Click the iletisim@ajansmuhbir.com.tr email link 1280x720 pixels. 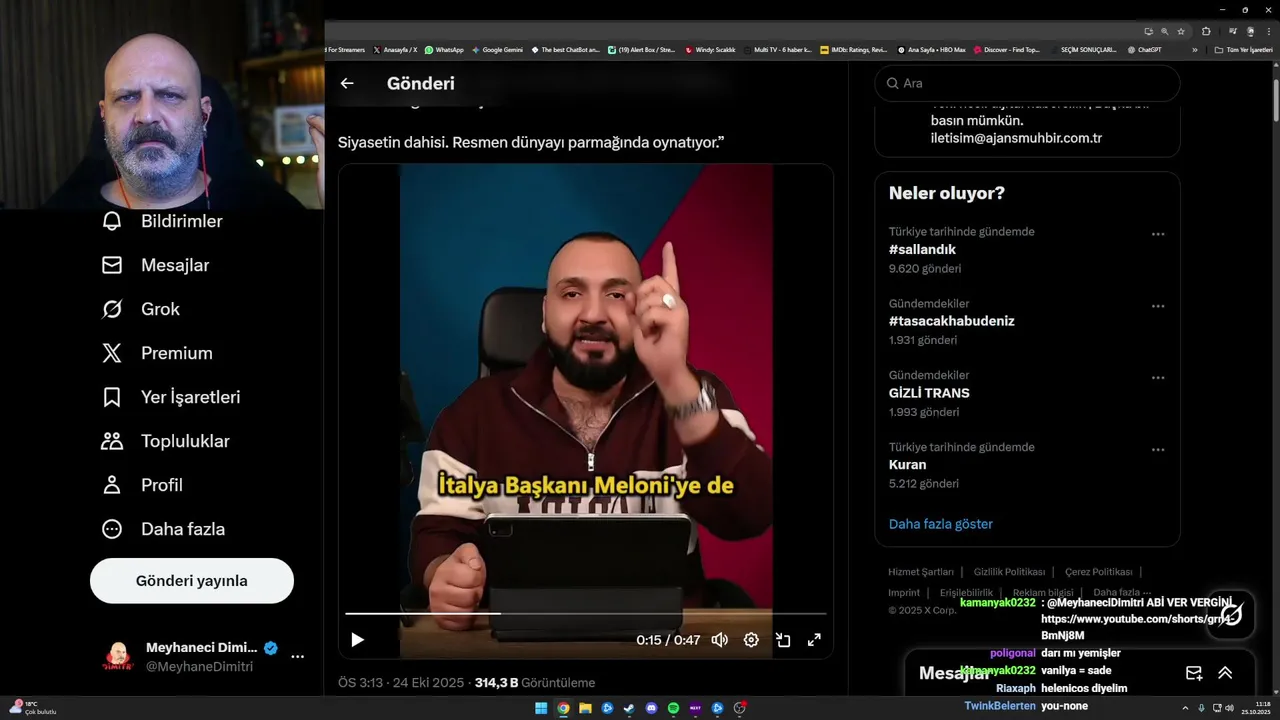pos(1016,138)
